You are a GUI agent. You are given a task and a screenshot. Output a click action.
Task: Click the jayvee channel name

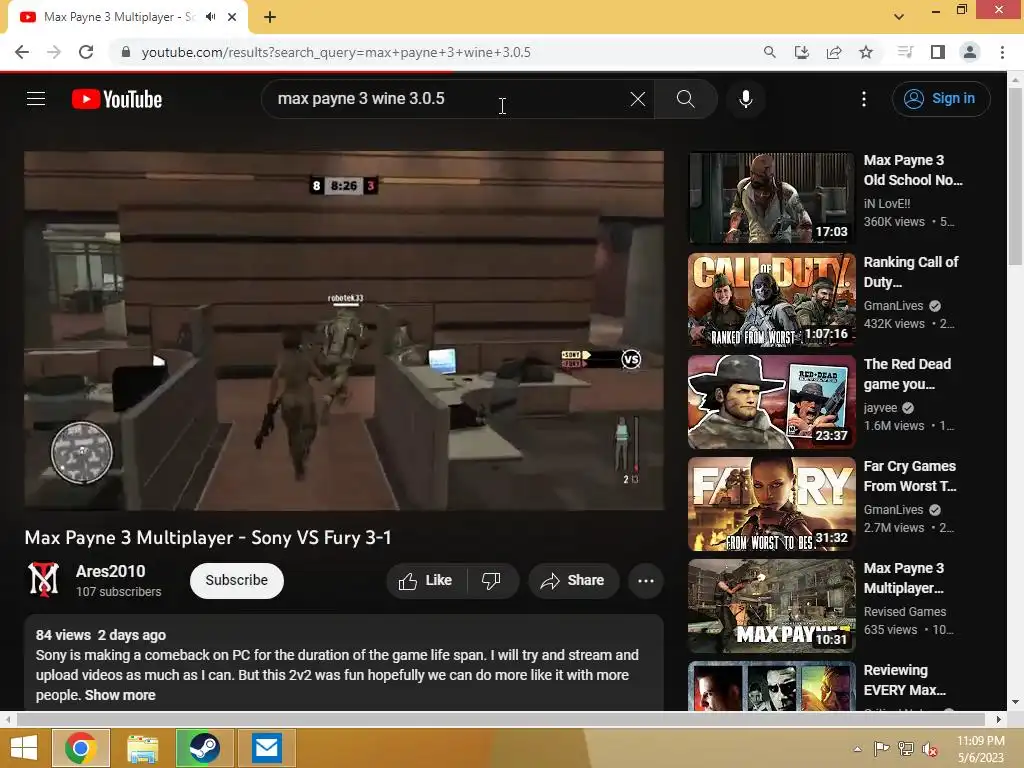880,408
